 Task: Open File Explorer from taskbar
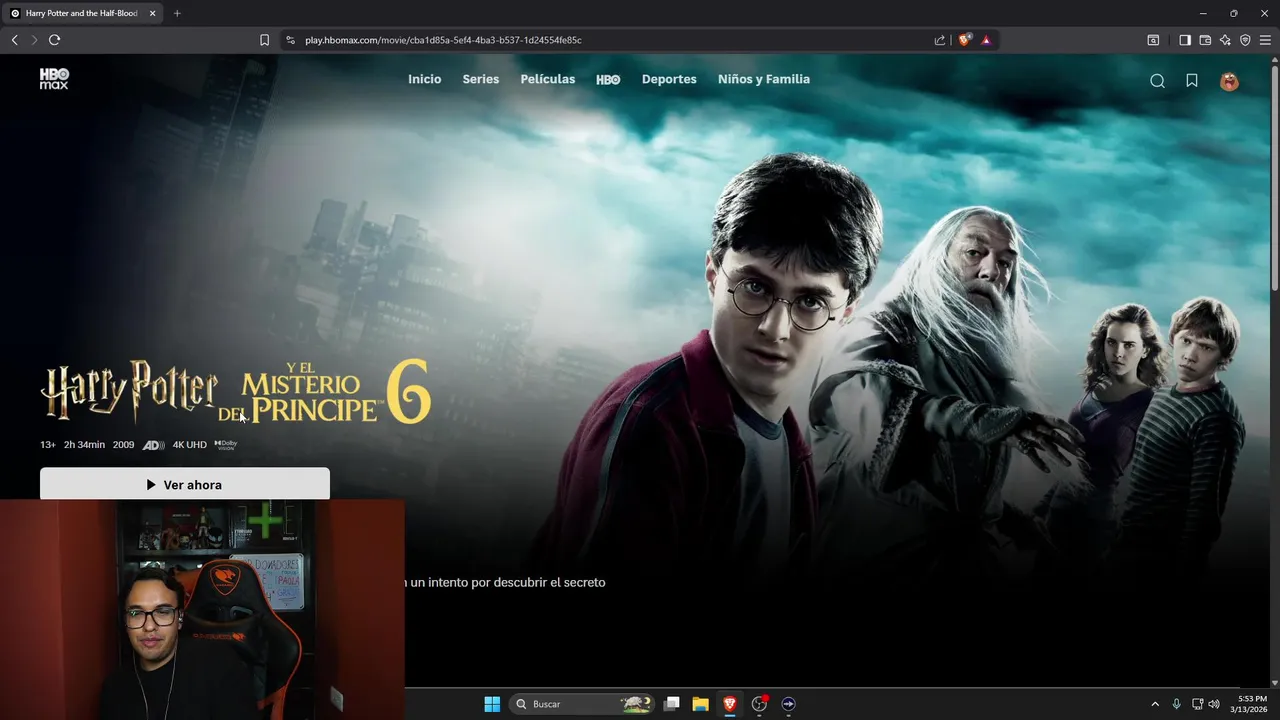click(701, 704)
